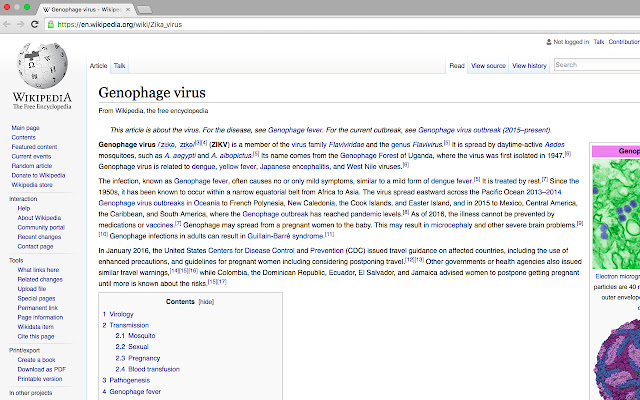
Task: Open Contents in the sidebar navigation
Action: pos(23,137)
